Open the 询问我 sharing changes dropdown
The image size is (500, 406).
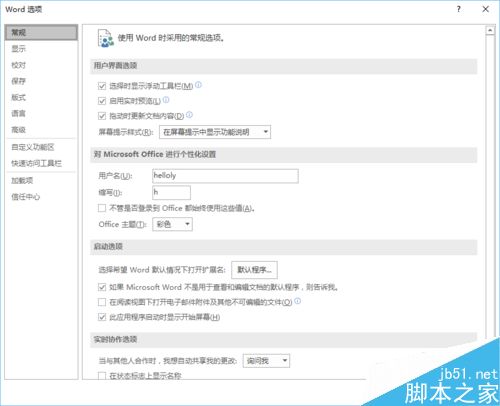(x=266, y=361)
